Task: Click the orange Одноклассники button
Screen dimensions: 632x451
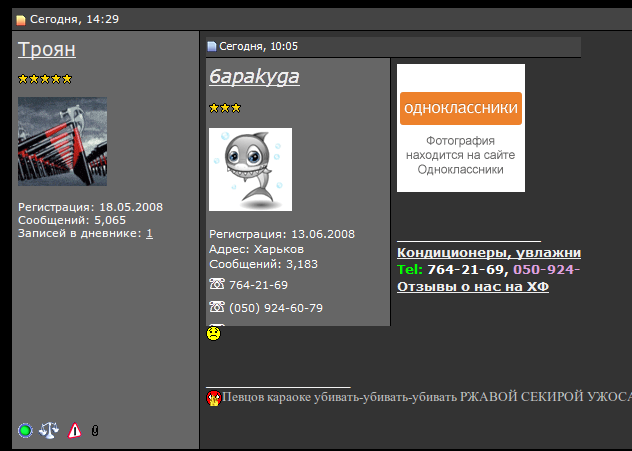Action: click(461, 108)
